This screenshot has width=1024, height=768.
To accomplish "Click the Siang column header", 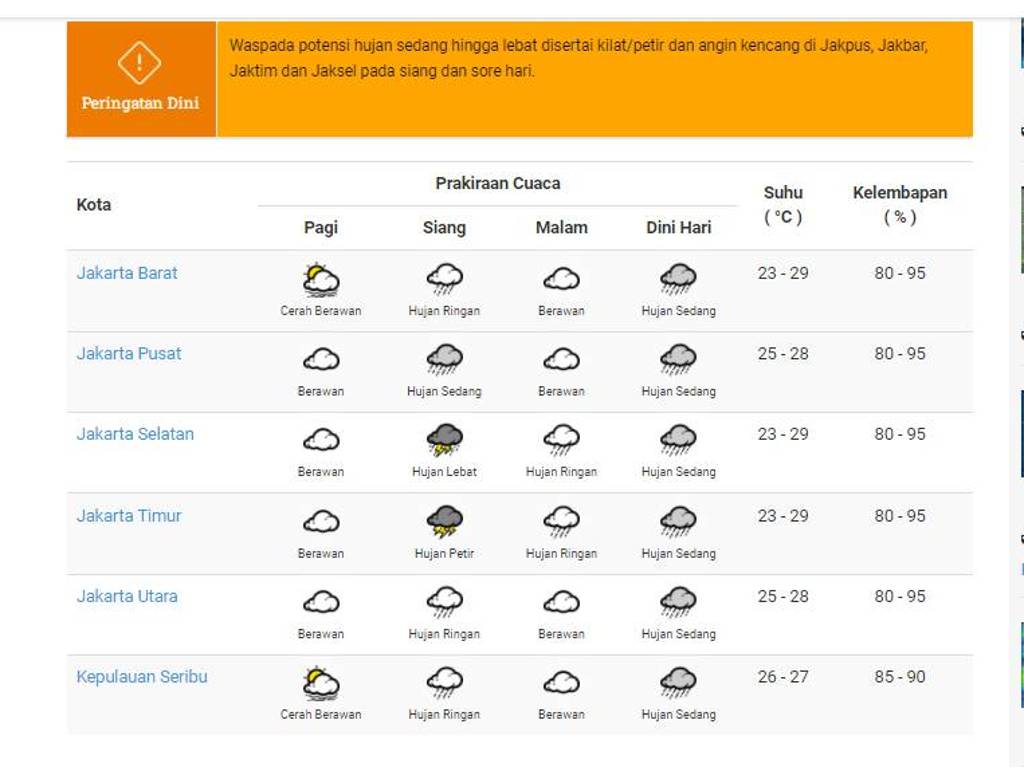I will (444, 228).
